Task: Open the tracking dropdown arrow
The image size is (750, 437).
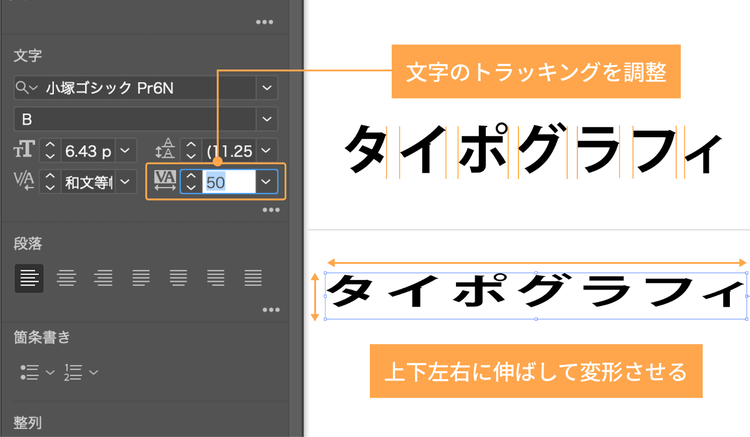Action: click(266, 182)
